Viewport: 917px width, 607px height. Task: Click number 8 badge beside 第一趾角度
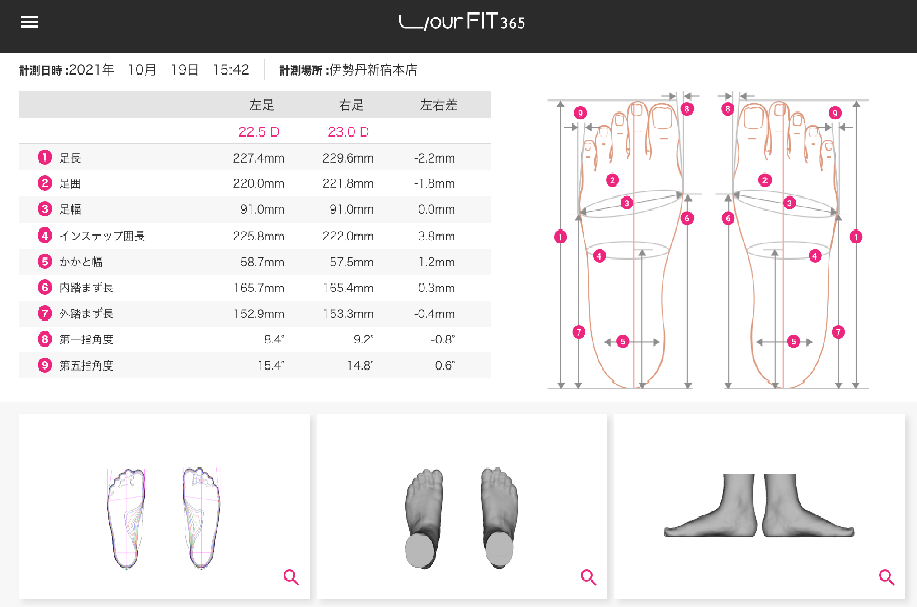45,339
